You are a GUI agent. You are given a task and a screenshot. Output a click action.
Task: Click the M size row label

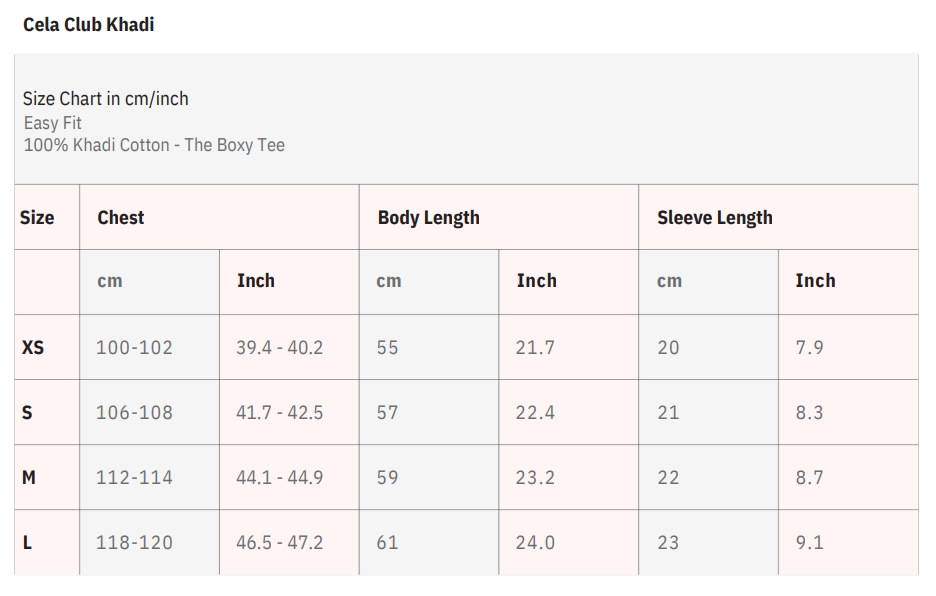[29, 477]
